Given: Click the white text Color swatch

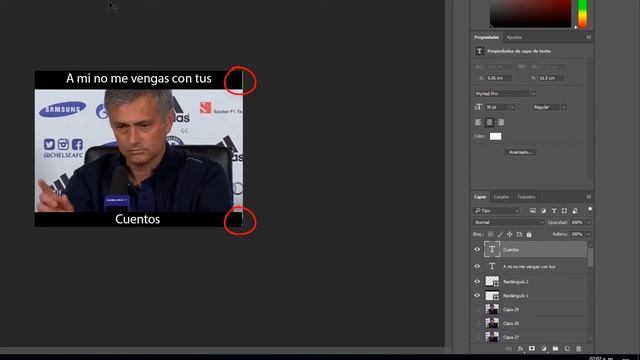Looking at the screenshot, I should tap(496, 136).
